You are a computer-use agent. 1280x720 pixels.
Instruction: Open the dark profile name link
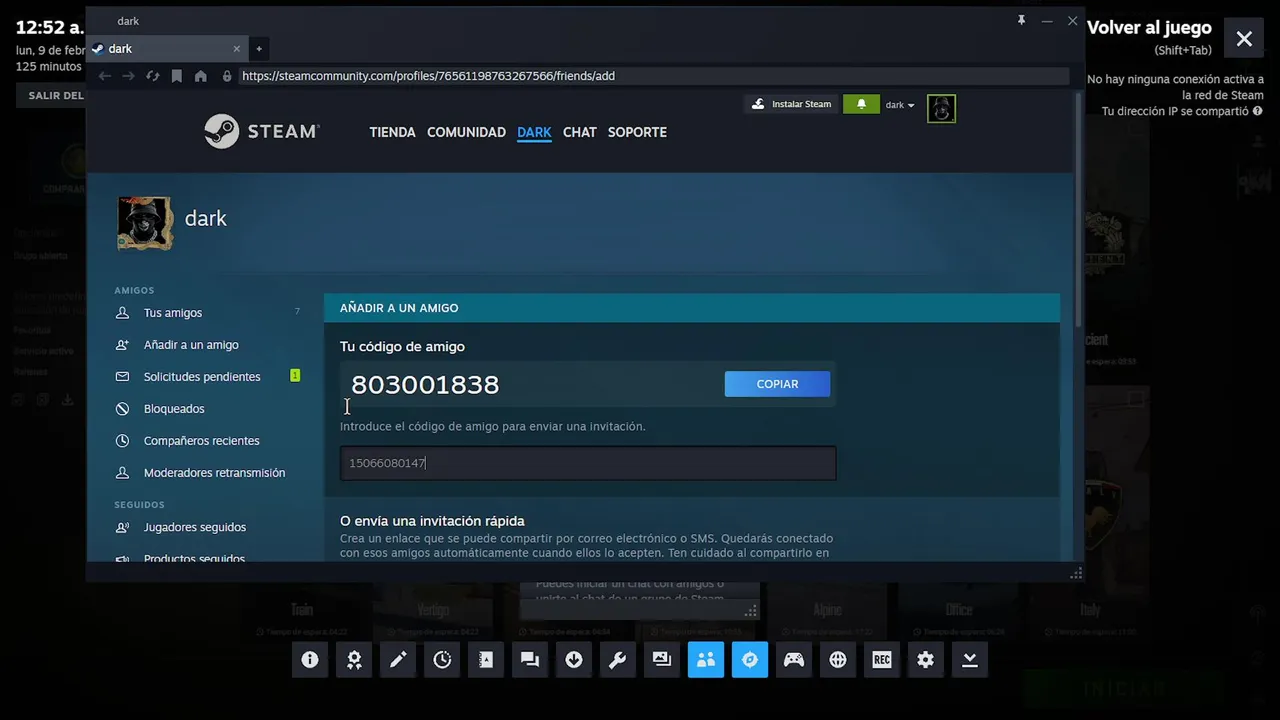206,218
